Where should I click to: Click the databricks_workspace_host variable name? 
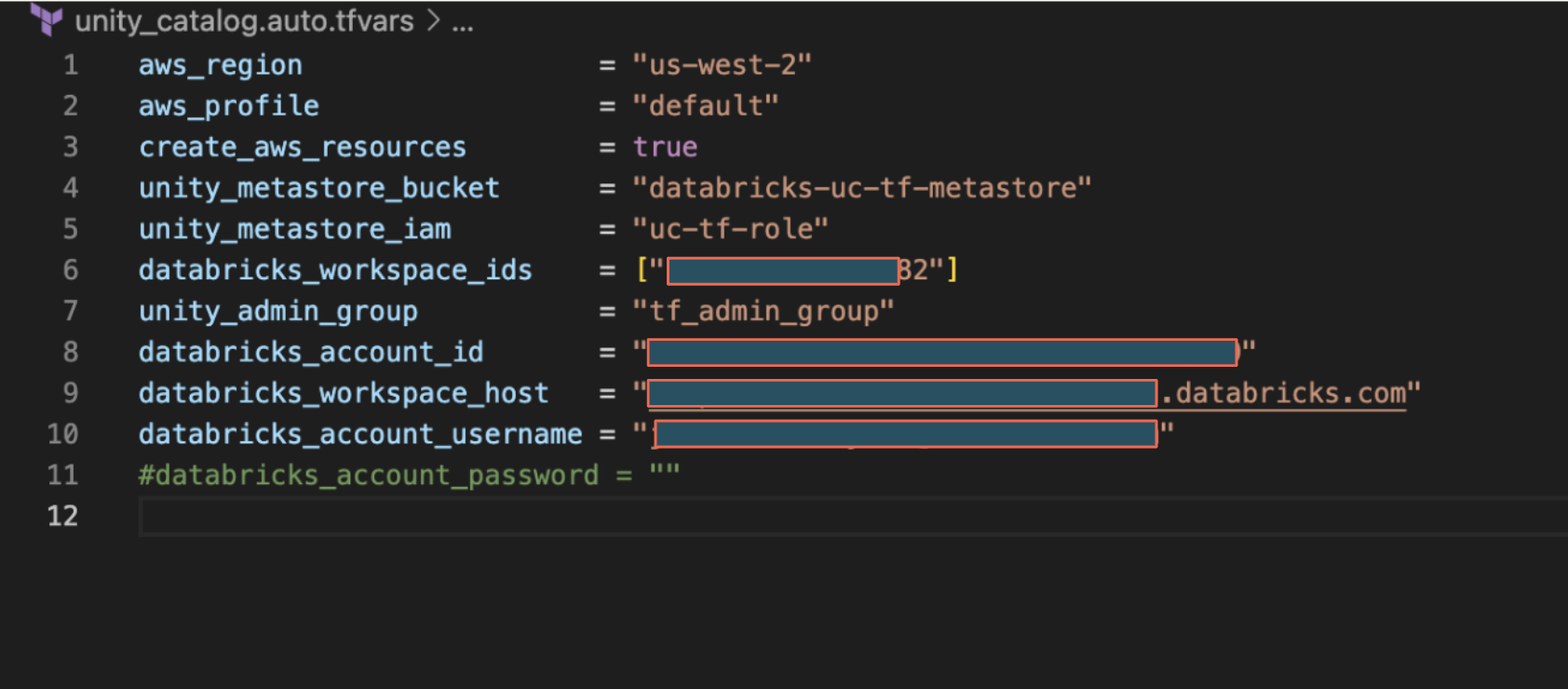pos(344,393)
